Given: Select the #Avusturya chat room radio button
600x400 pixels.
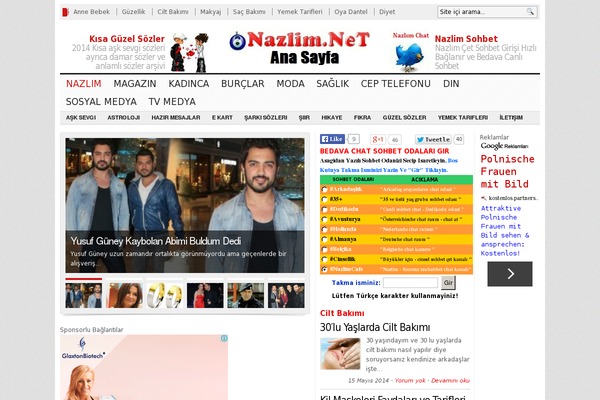Looking at the screenshot, I should (x=324, y=219).
